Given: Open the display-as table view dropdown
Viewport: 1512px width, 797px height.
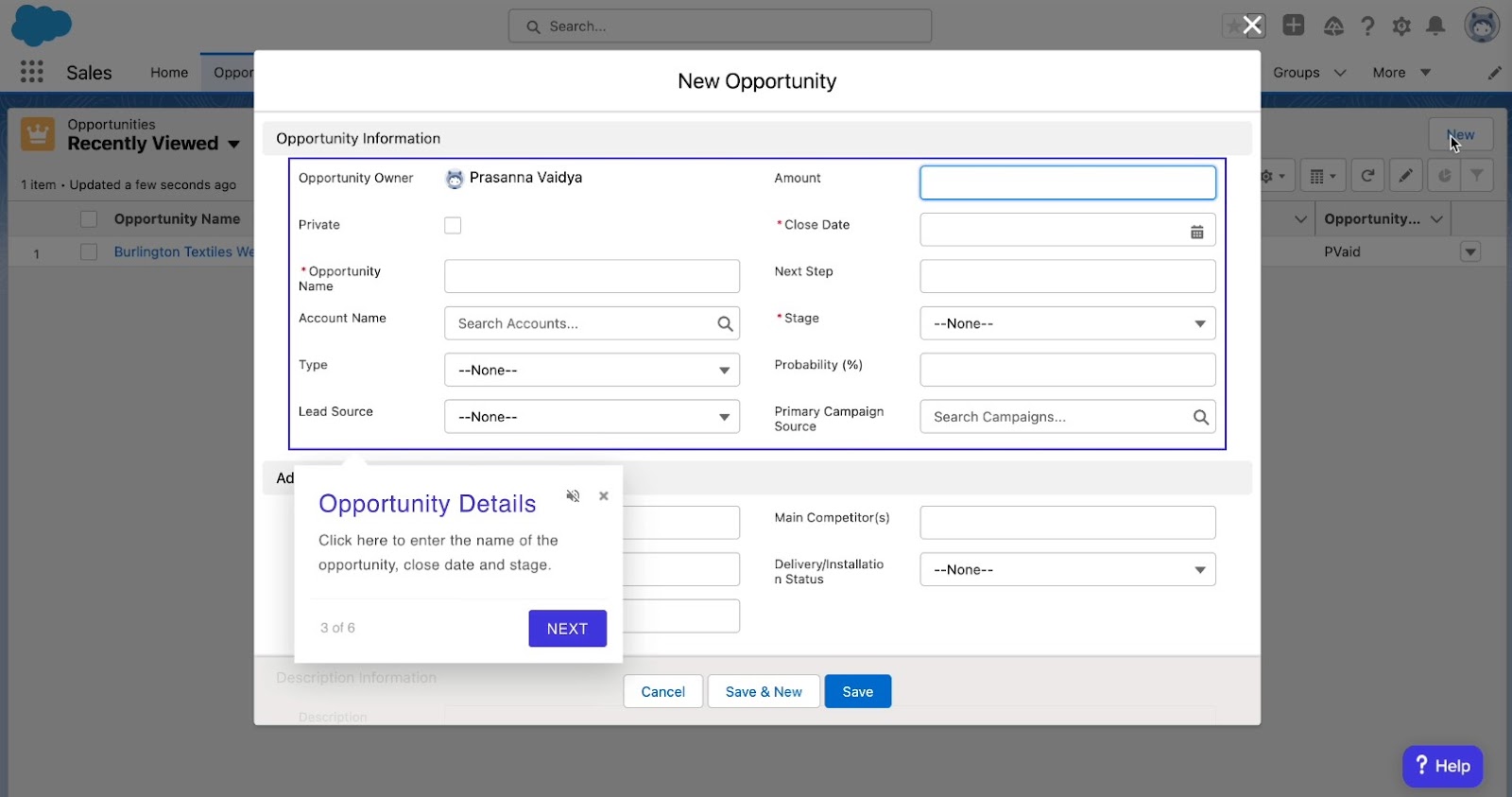Looking at the screenshot, I should pyautogui.click(x=1323, y=176).
